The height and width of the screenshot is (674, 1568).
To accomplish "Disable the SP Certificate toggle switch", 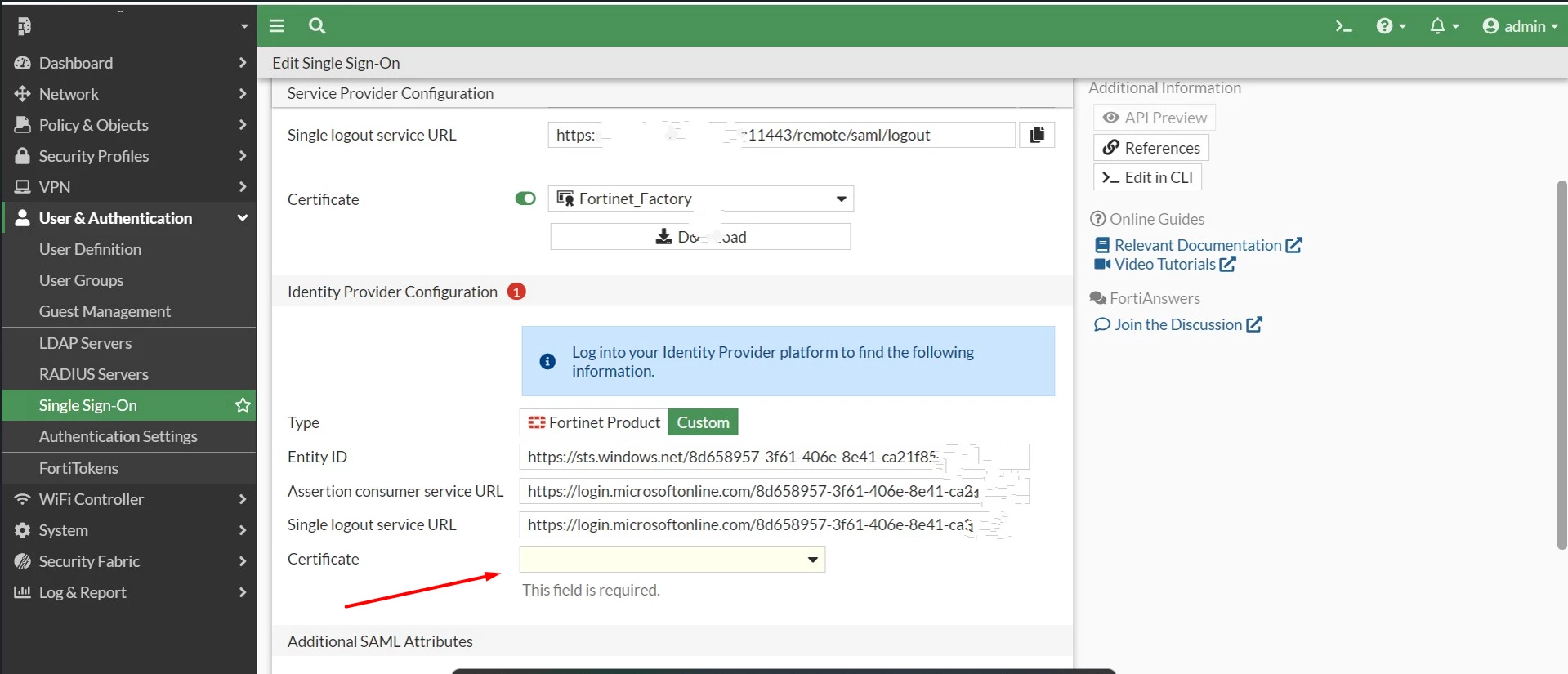I will pyautogui.click(x=525, y=199).
